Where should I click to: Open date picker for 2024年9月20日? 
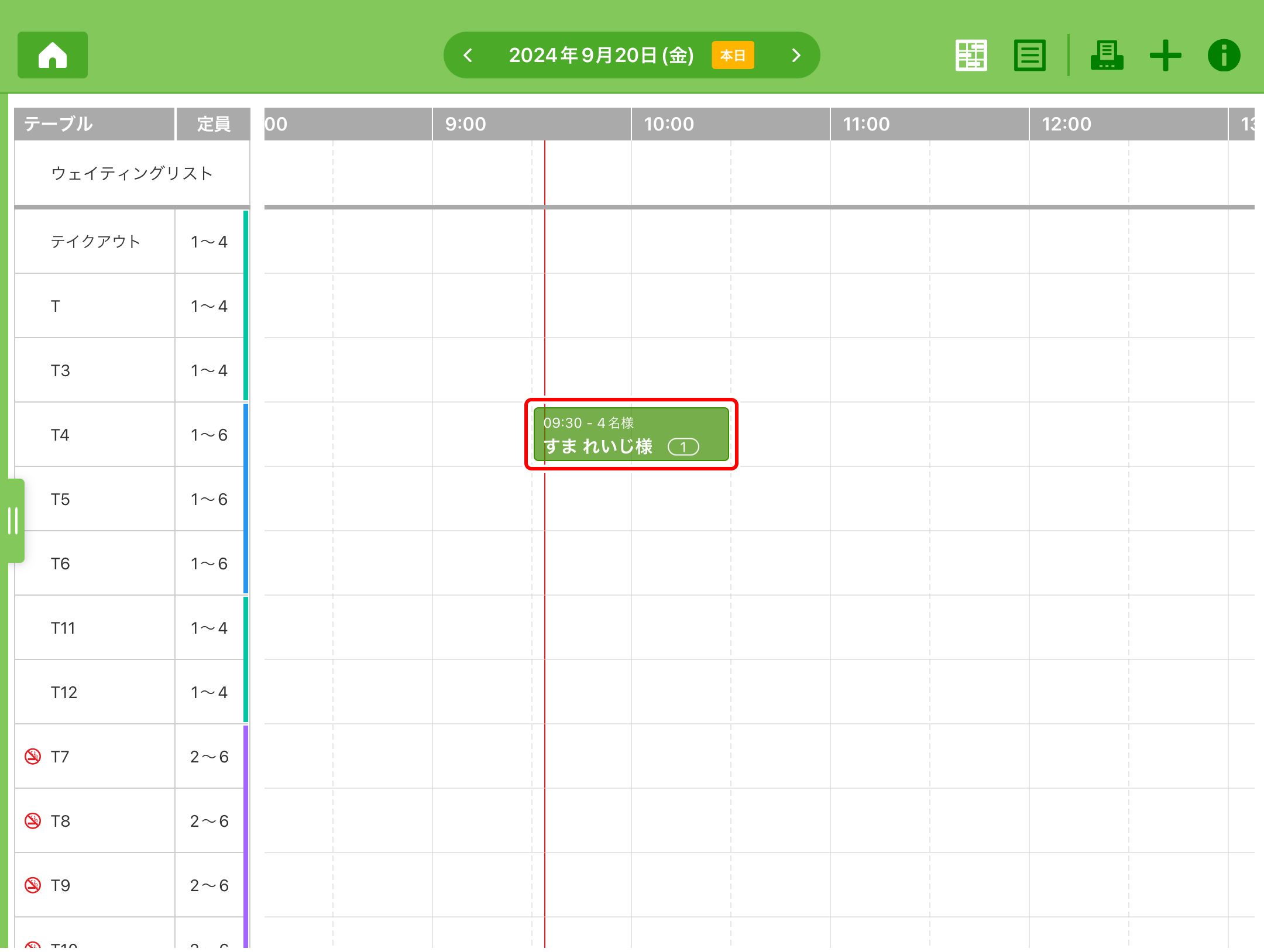601,56
